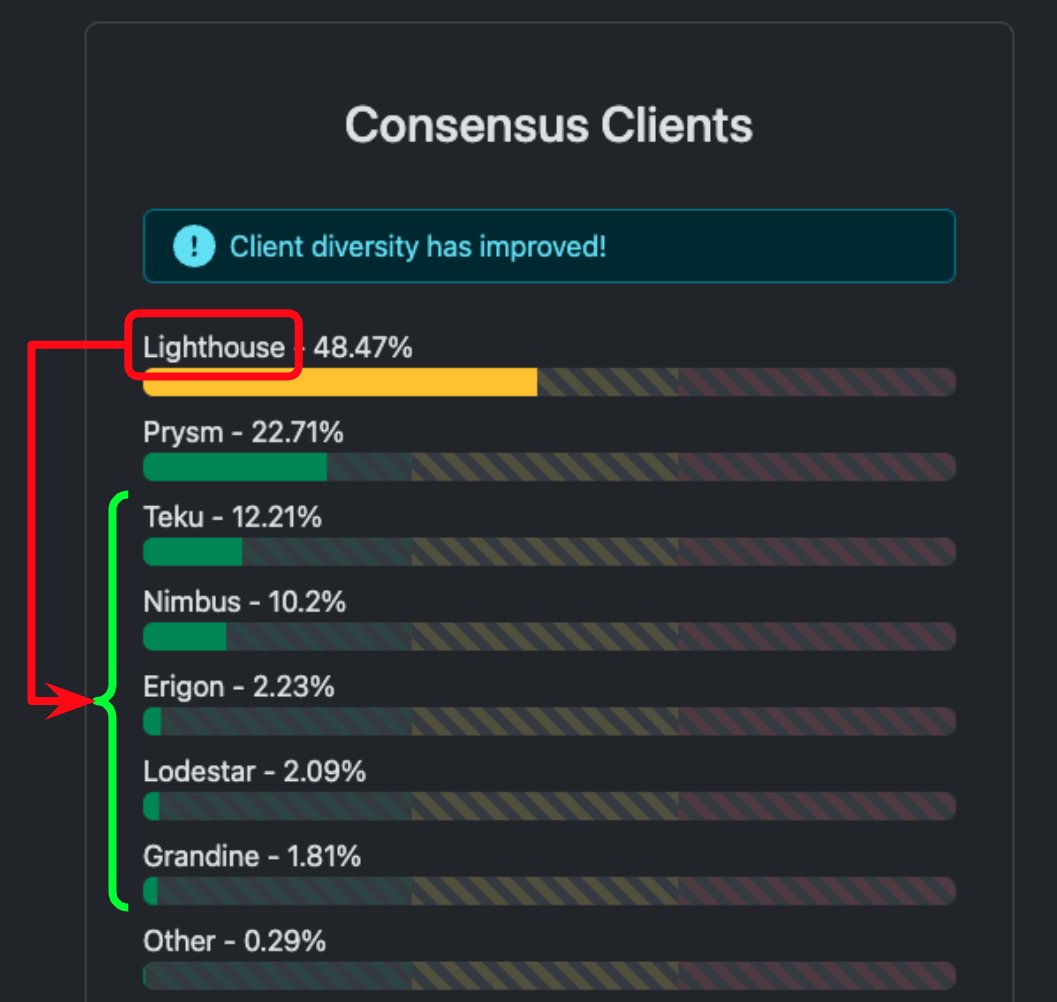1057x1002 pixels.
Task: Select the Nimbus - 10.2% label
Action: (x=244, y=602)
